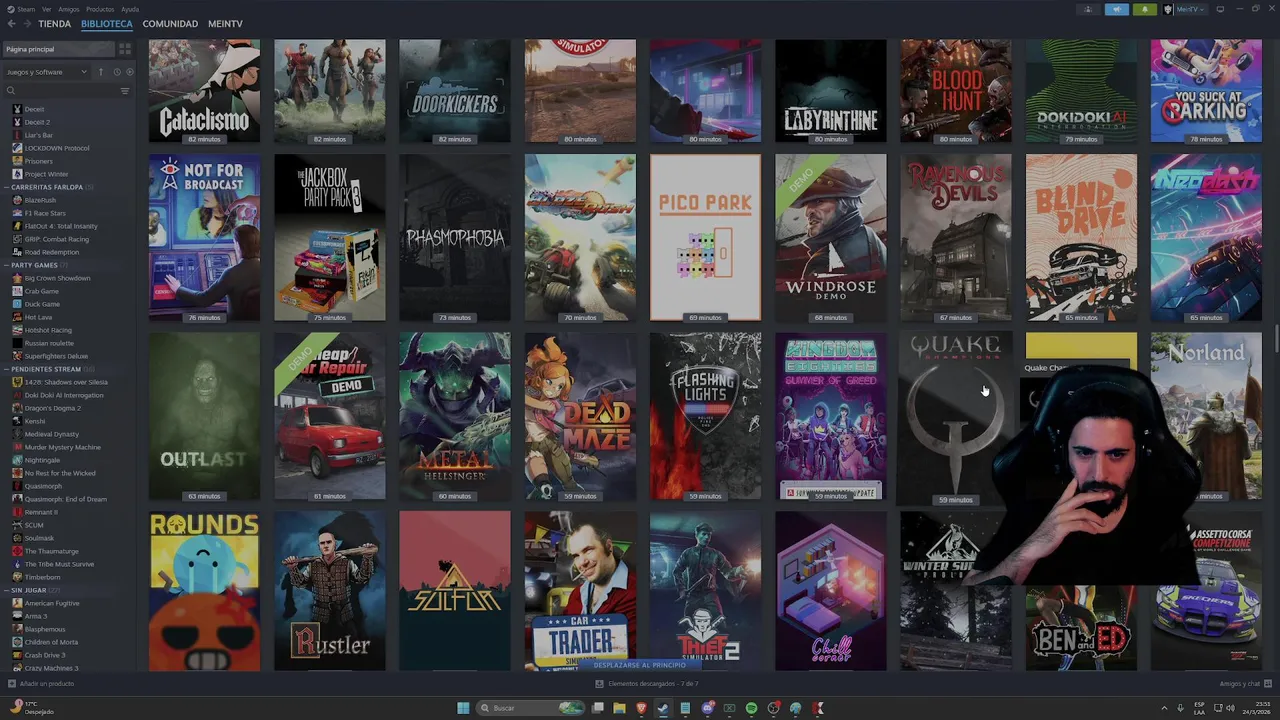Collapse the CARRERITAS FARLOPA category

tap(50, 187)
